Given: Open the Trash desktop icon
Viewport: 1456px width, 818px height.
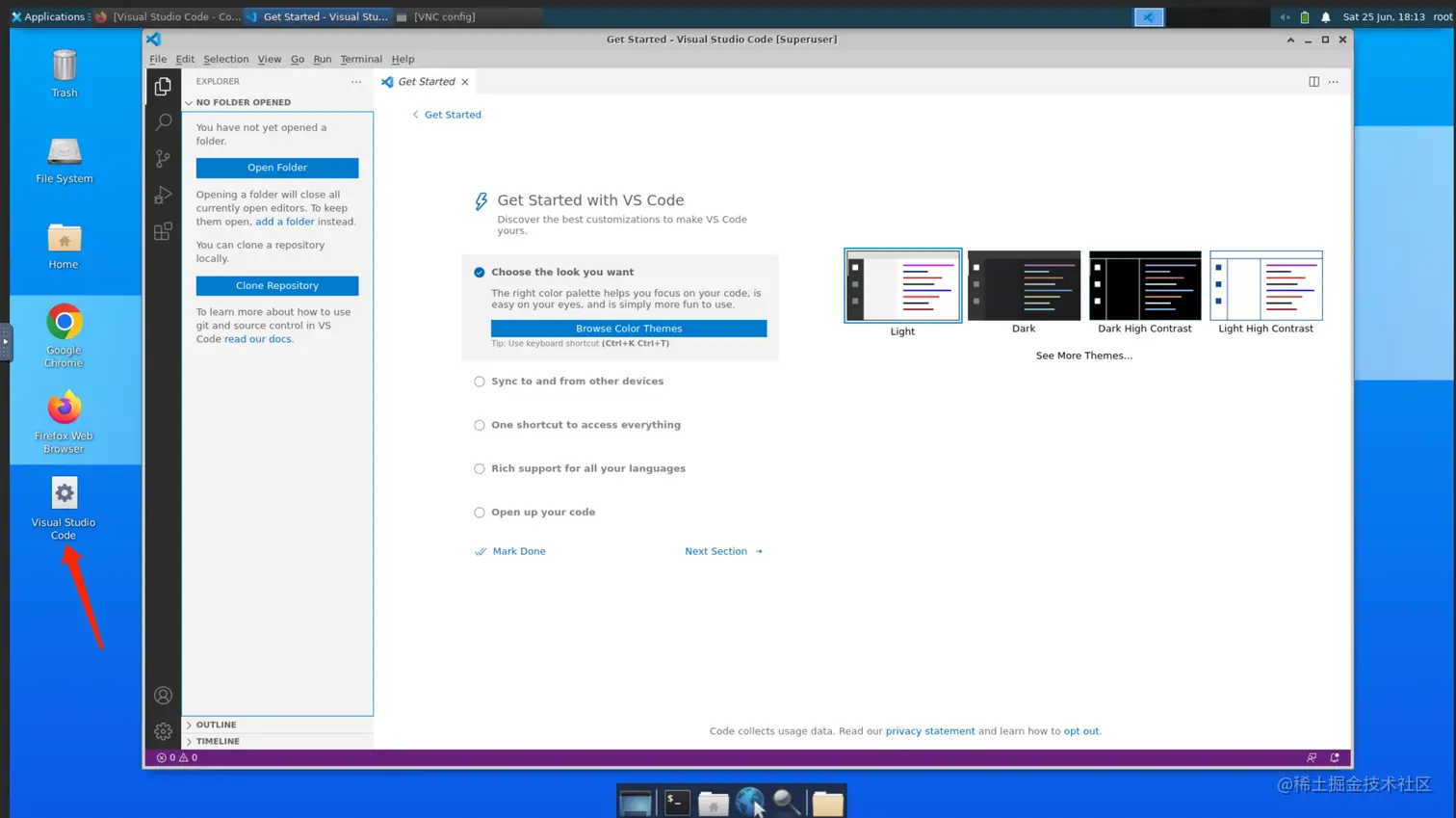Looking at the screenshot, I should (x=65, y=73).
